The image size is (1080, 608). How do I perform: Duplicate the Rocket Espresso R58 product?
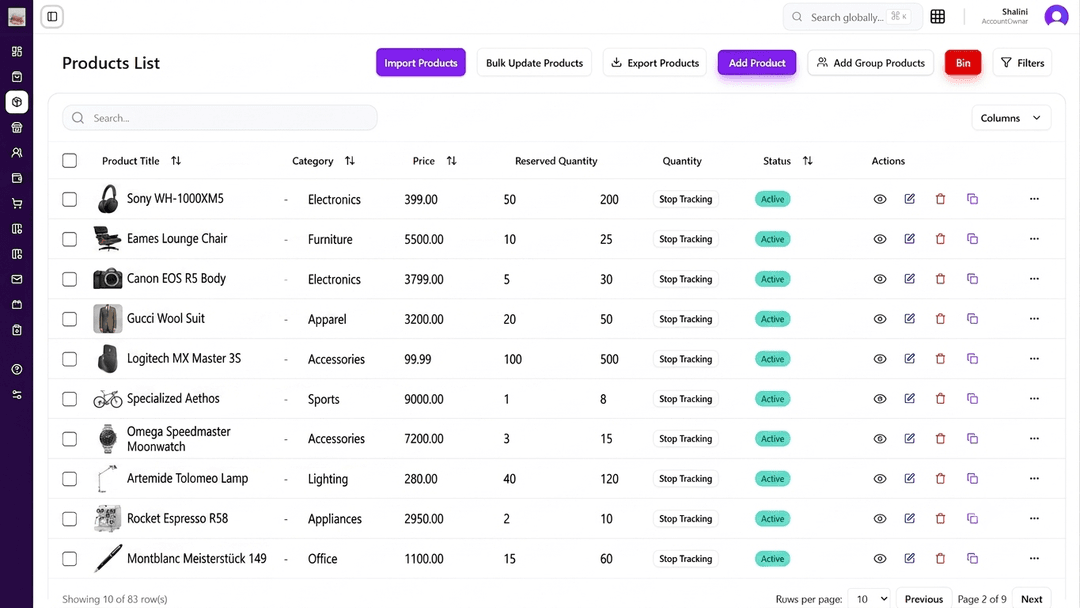(973, 518)
